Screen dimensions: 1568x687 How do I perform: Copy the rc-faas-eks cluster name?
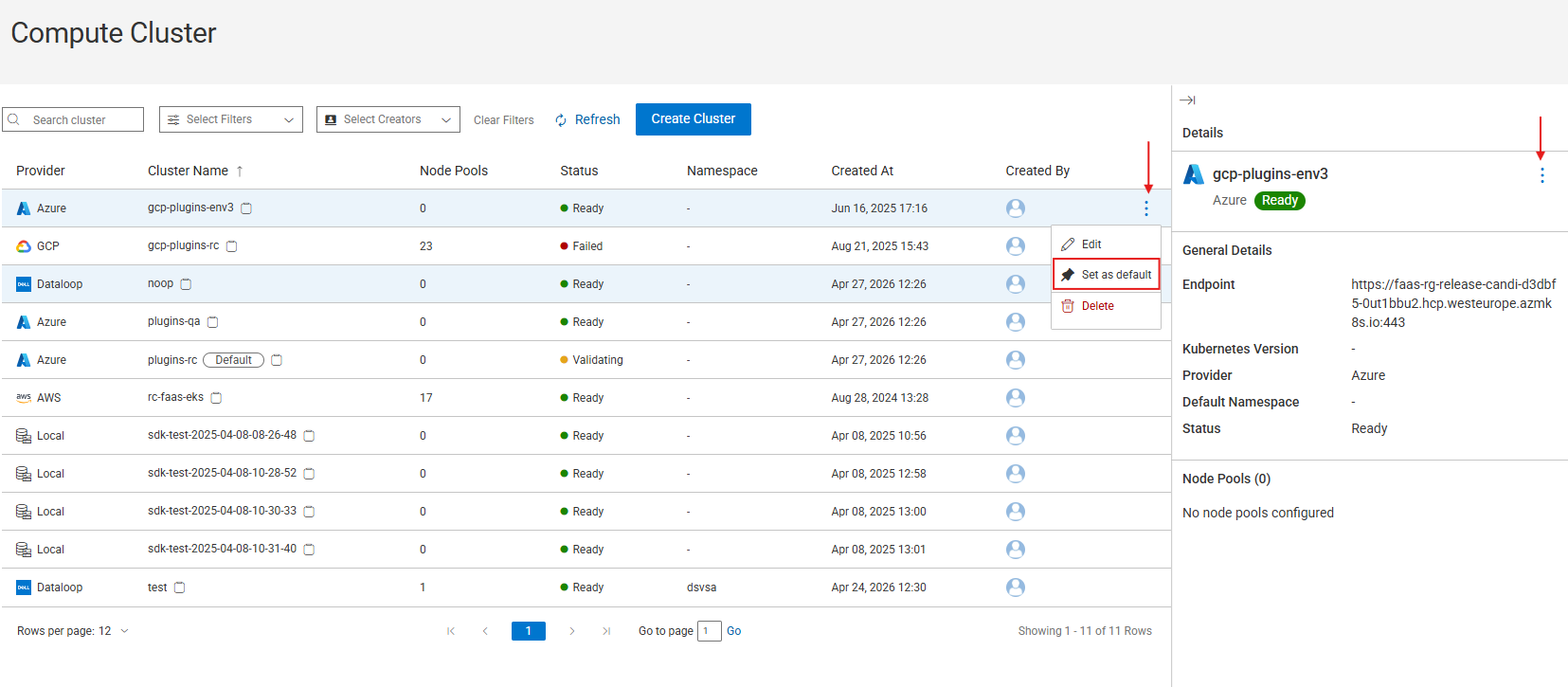pos(216,398)
